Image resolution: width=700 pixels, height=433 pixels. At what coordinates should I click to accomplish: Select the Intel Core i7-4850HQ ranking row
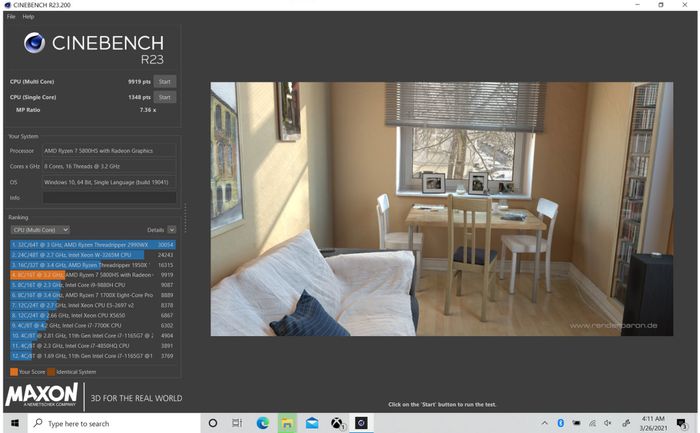pyautogui.click(x=93, y=346)
